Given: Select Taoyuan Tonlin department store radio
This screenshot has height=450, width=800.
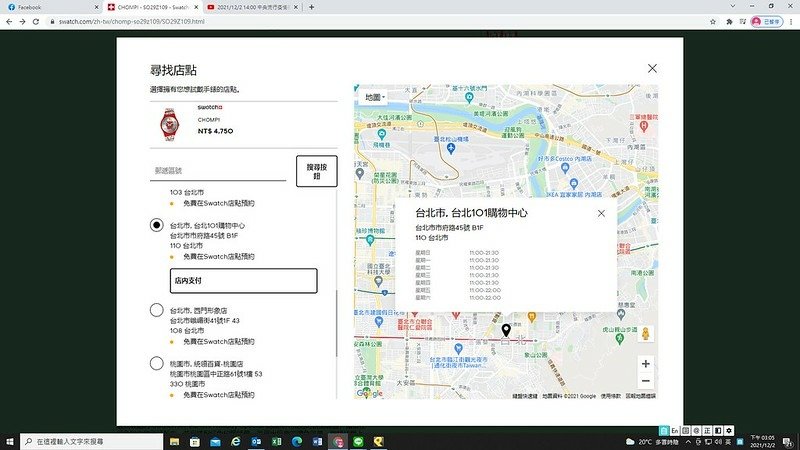Looking at the screenshot, I should coord(157,363).
